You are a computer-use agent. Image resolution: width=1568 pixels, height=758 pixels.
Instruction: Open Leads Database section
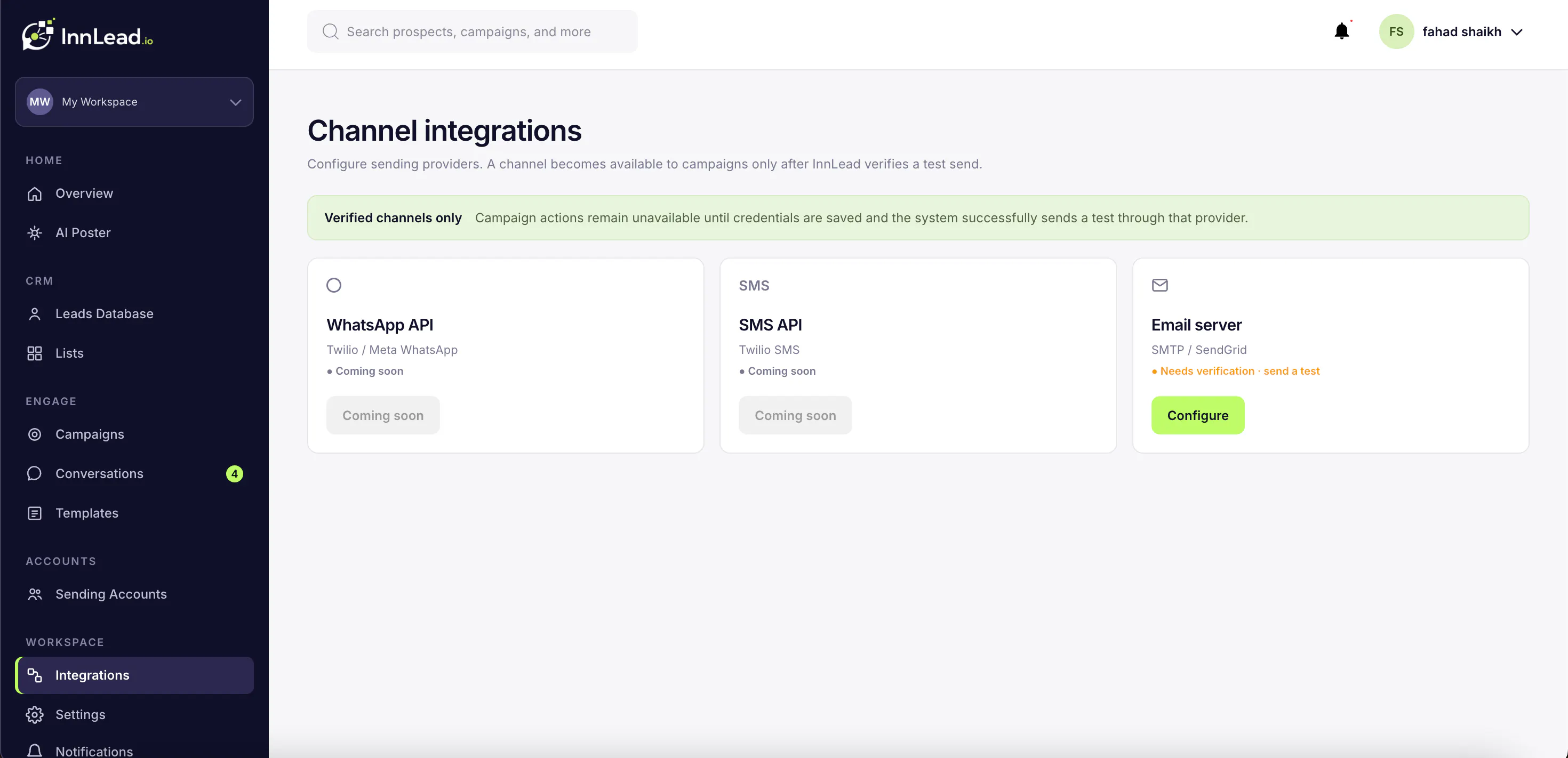pos(134,314)
